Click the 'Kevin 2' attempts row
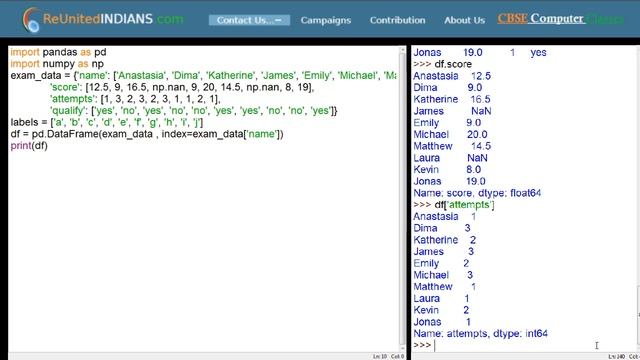The height and width of the screenshot is (360, 640). click(x=441, y=310)
